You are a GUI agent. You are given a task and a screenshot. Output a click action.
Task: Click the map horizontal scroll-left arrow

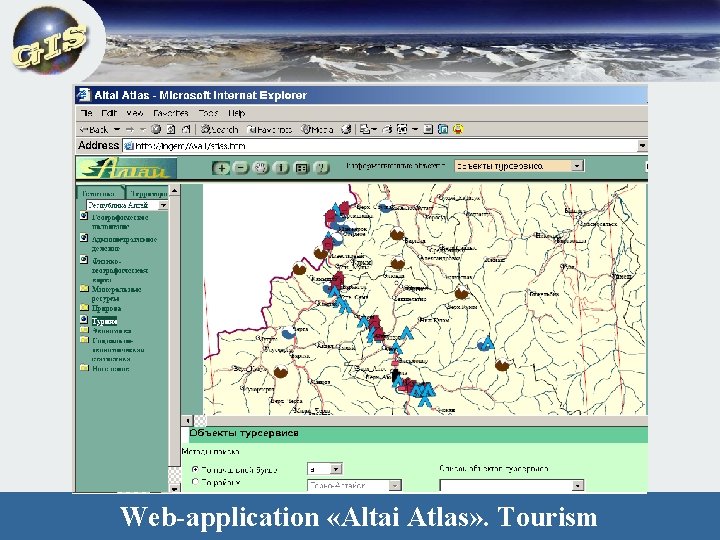[187, 420]
